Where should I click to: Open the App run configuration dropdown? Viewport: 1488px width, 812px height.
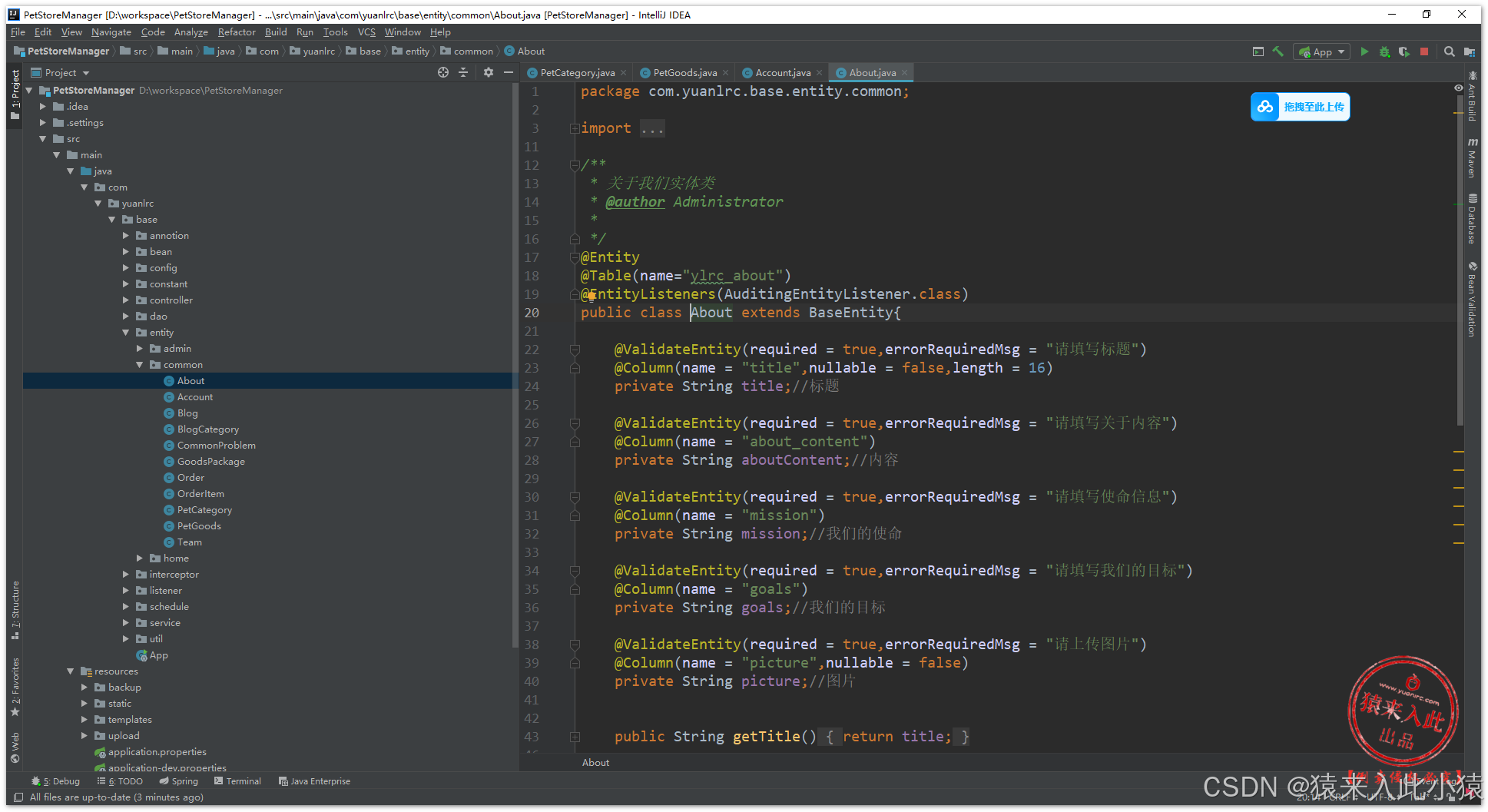tap(1322, 51)
